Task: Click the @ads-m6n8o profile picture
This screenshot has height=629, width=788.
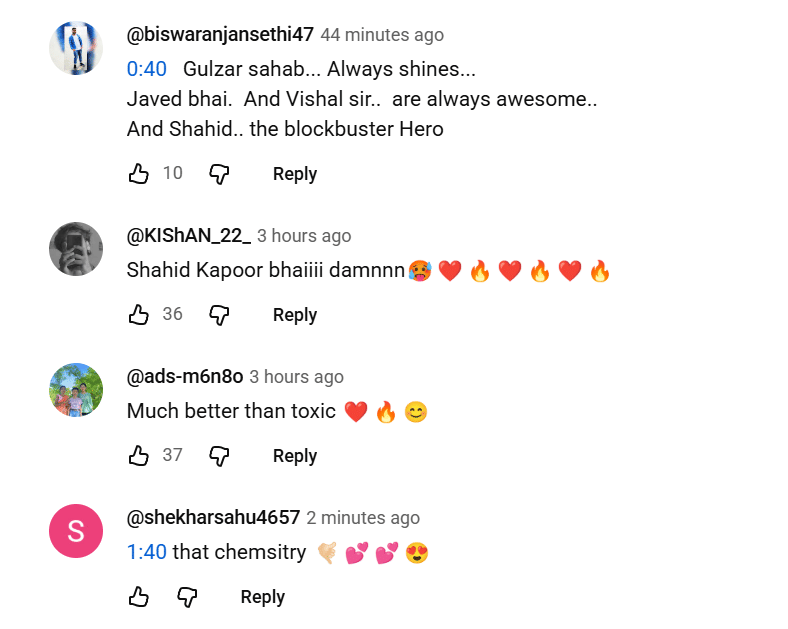Action: pyautogui.click(x=76, y=390)
